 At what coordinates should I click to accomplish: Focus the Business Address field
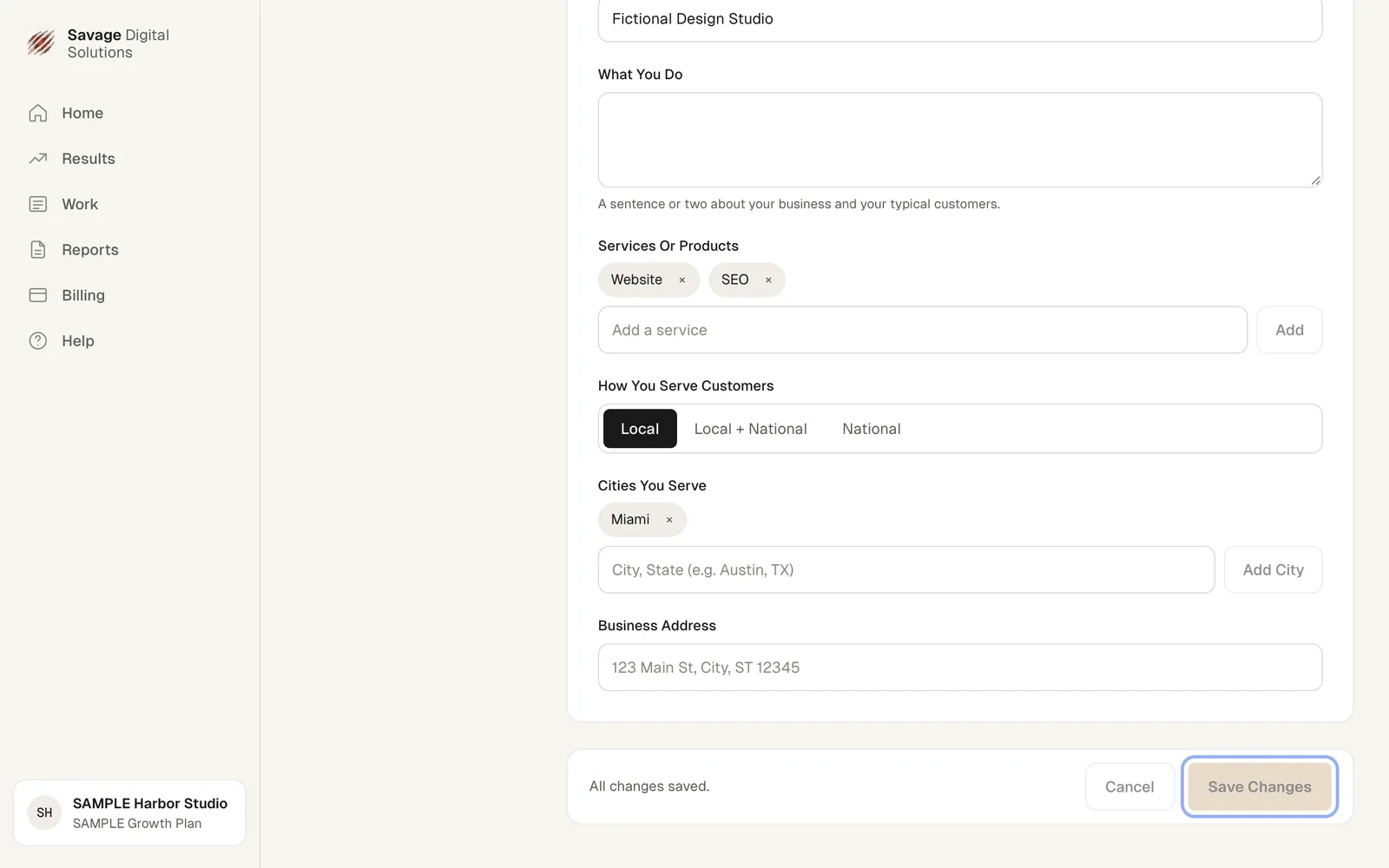coord(960,667)
